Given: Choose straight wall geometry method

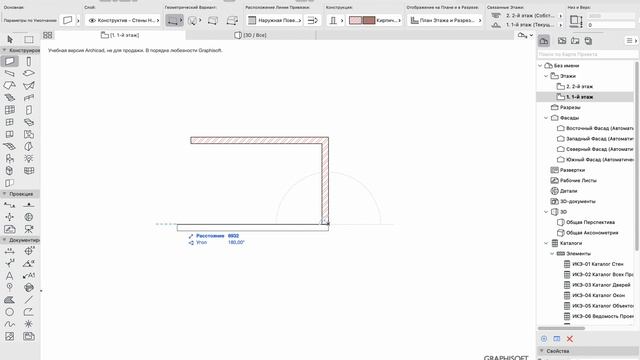Looking at the screenshot, I should pyautogui.click(x=173, y=20).
